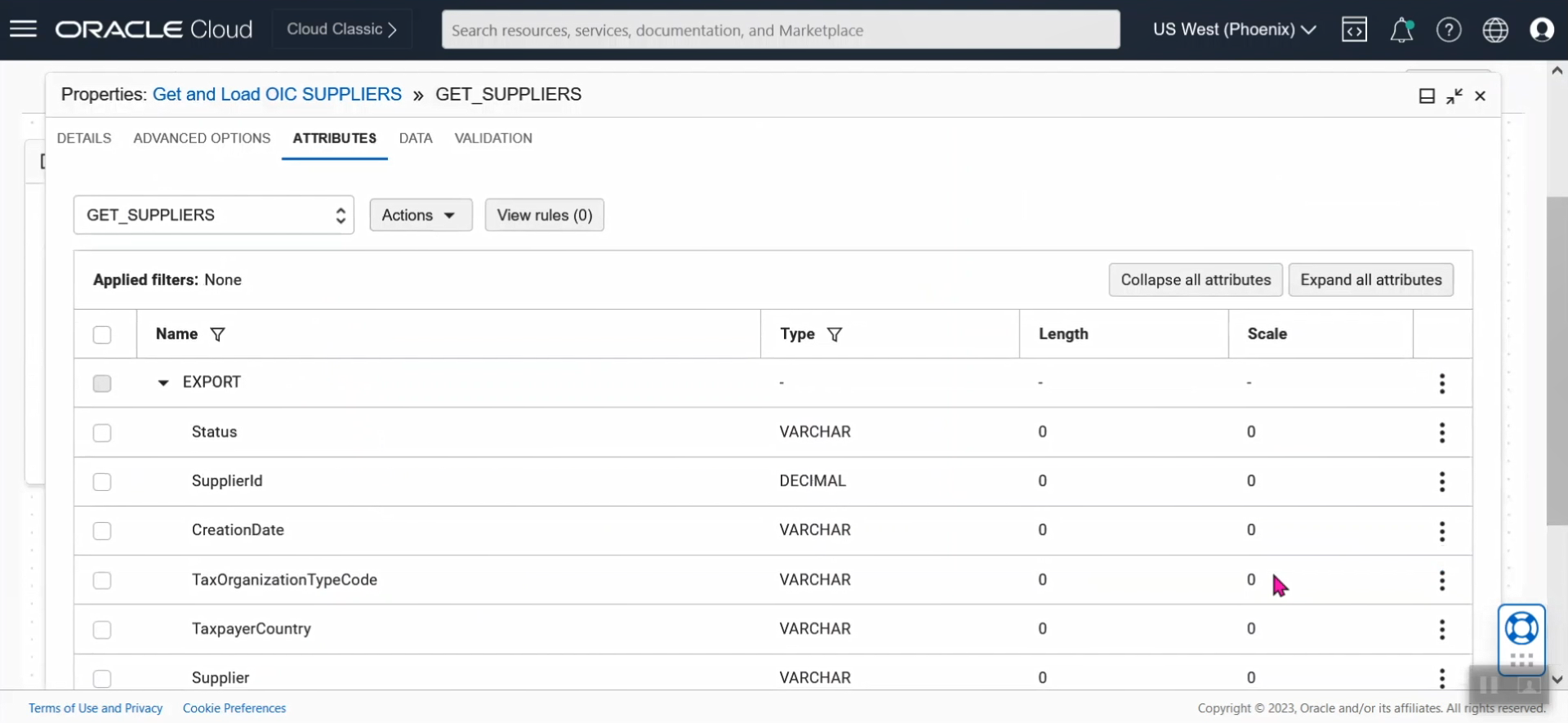Open the Get and Load OIC SUPPLIERS breadcrumb link
The image size is (1568, 723).
tap(277, 94)
